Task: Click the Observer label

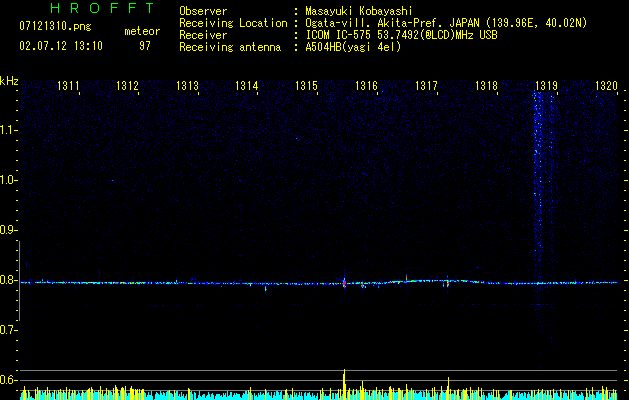Action: point(203,11)
